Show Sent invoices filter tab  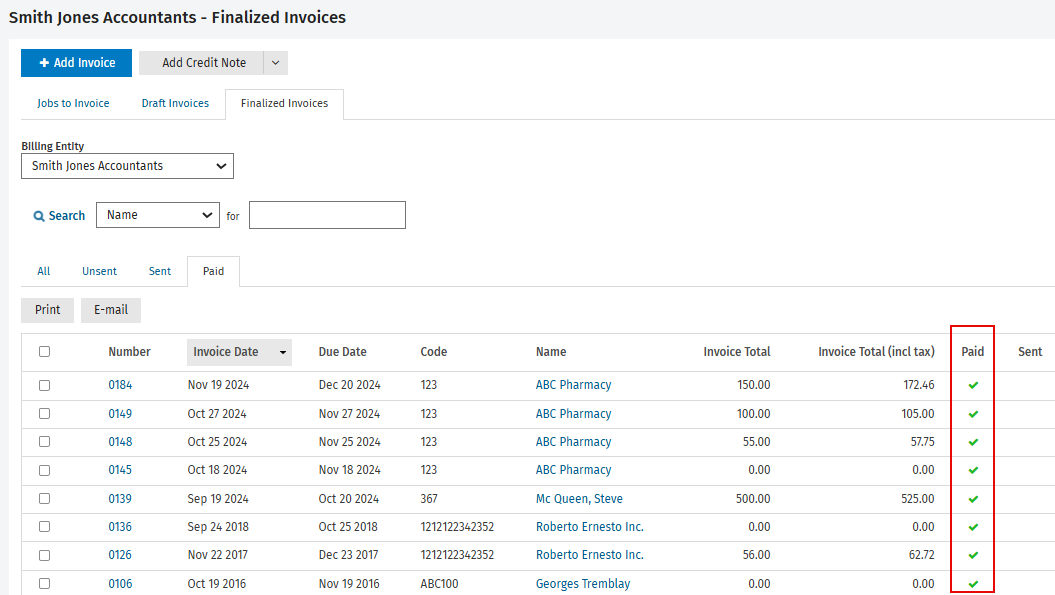(159, 271)
